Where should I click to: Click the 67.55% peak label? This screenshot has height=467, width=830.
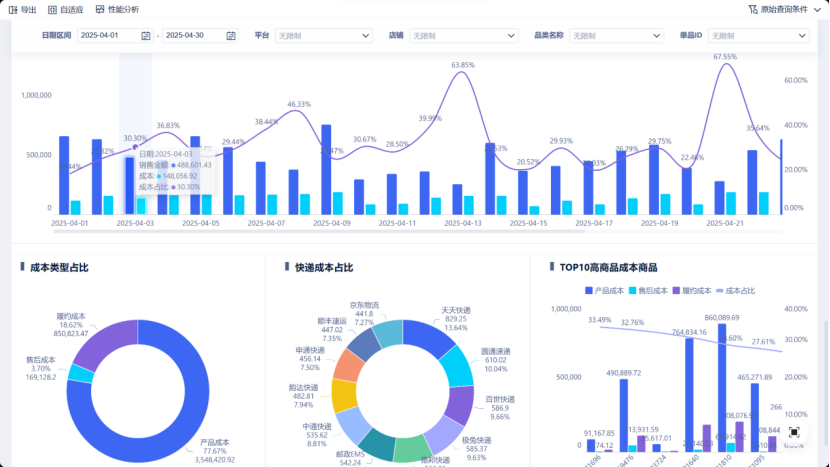click(x=725, y=57)
